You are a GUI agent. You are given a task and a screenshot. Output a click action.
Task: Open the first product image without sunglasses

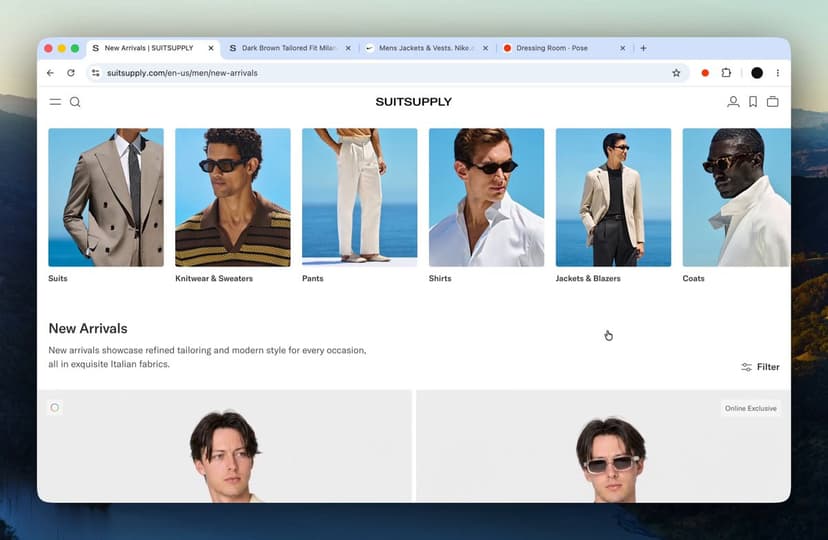click(x=224, y=446)
